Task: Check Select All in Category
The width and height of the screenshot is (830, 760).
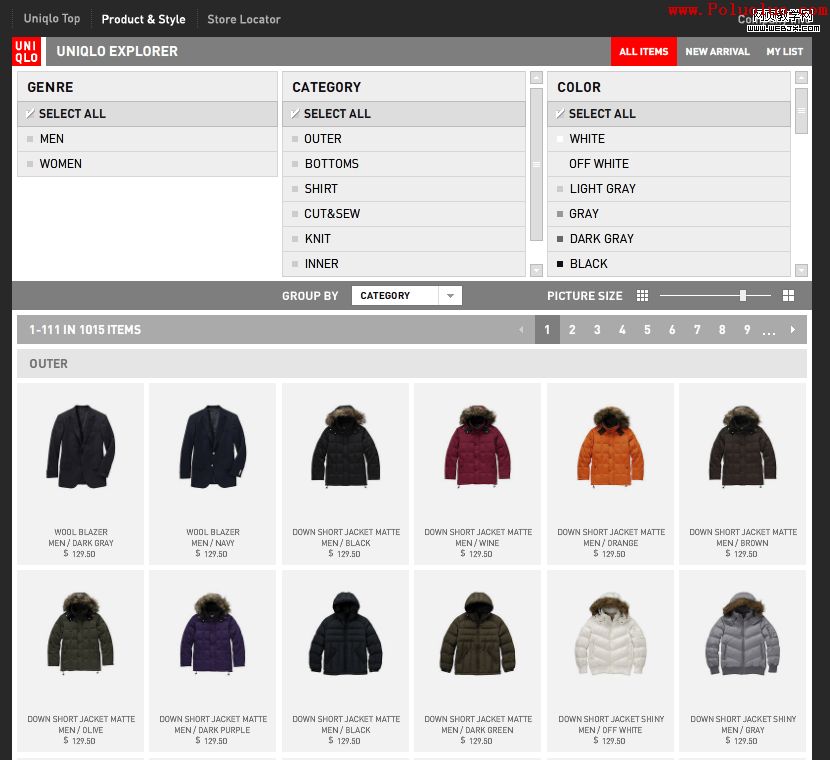Action: click(x=404, y=114)
